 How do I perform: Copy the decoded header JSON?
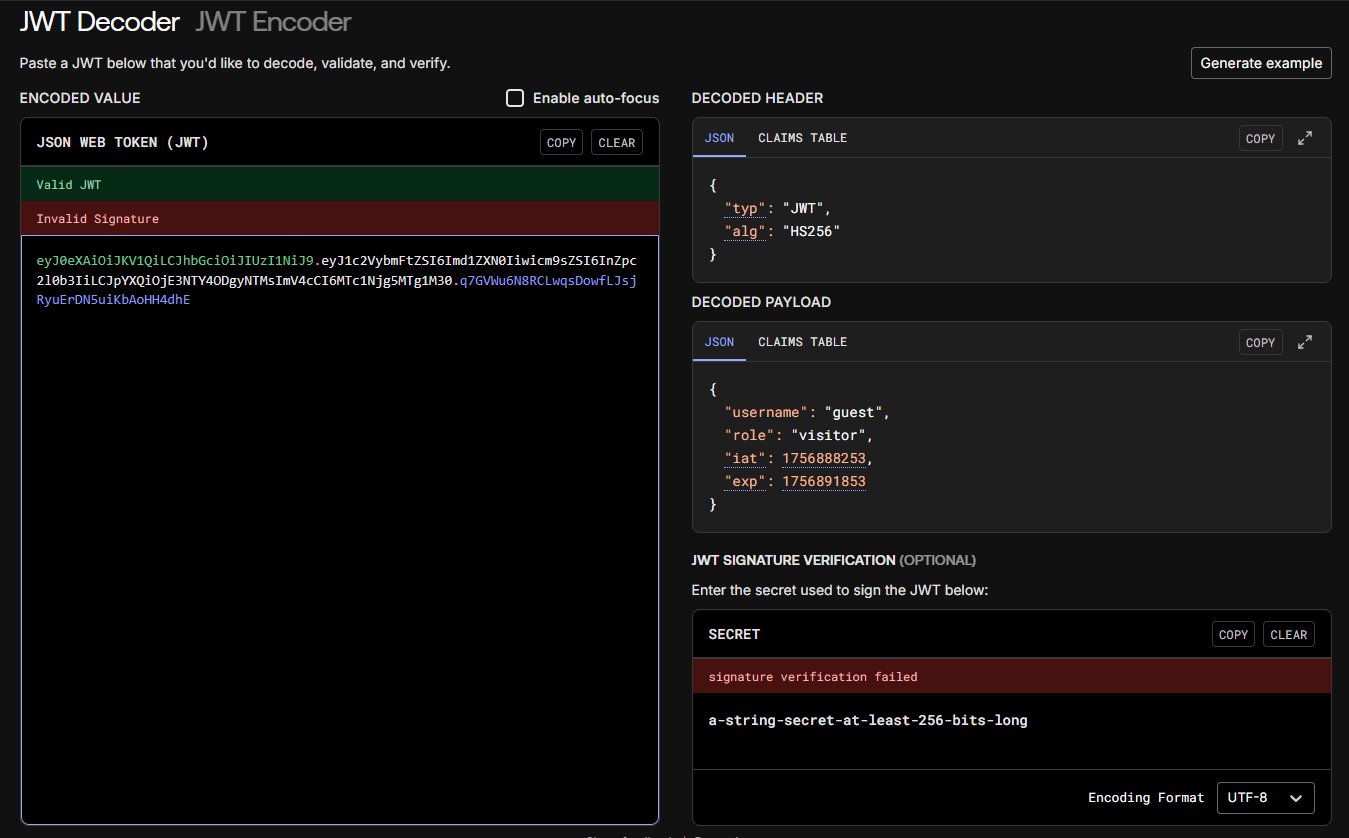click(x=1260, y=139)
